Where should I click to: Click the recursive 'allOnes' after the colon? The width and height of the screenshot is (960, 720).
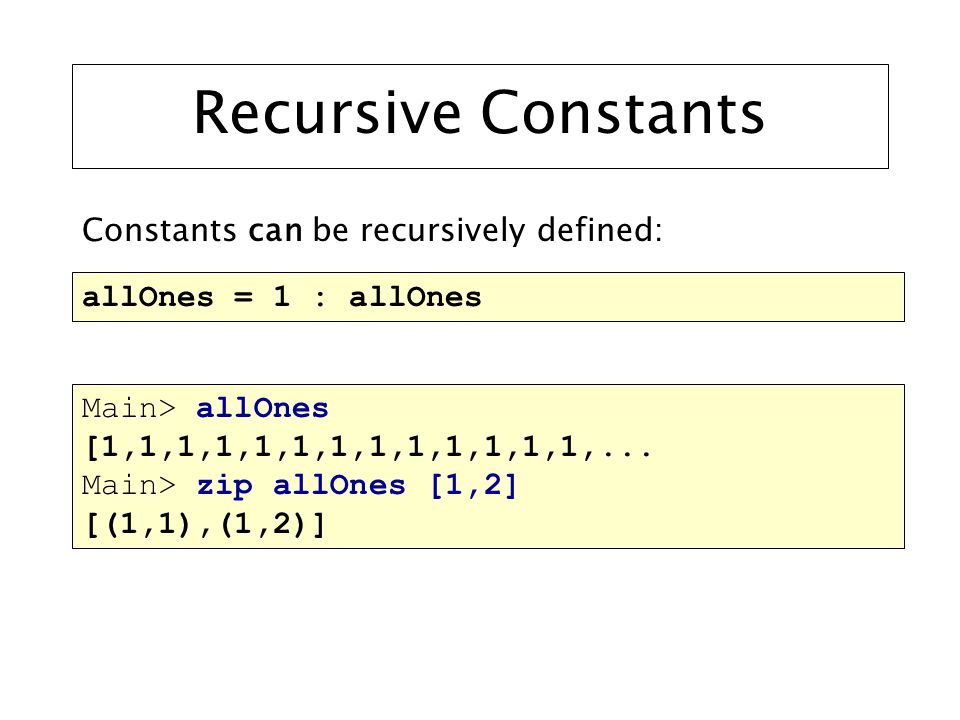click(x=415, y=297)
